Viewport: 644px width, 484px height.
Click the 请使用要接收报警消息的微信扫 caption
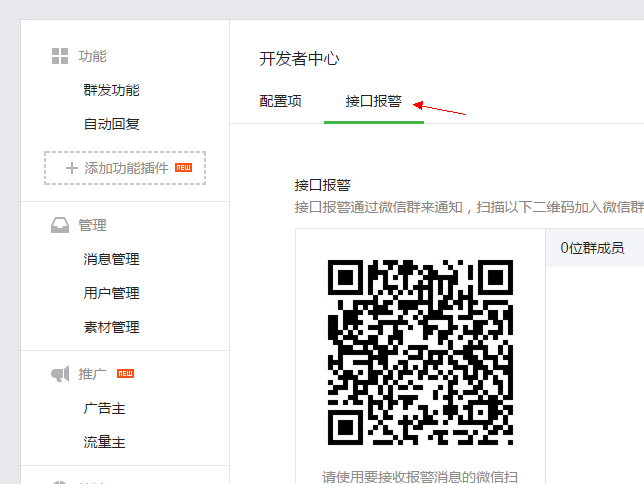pos(420,477)
